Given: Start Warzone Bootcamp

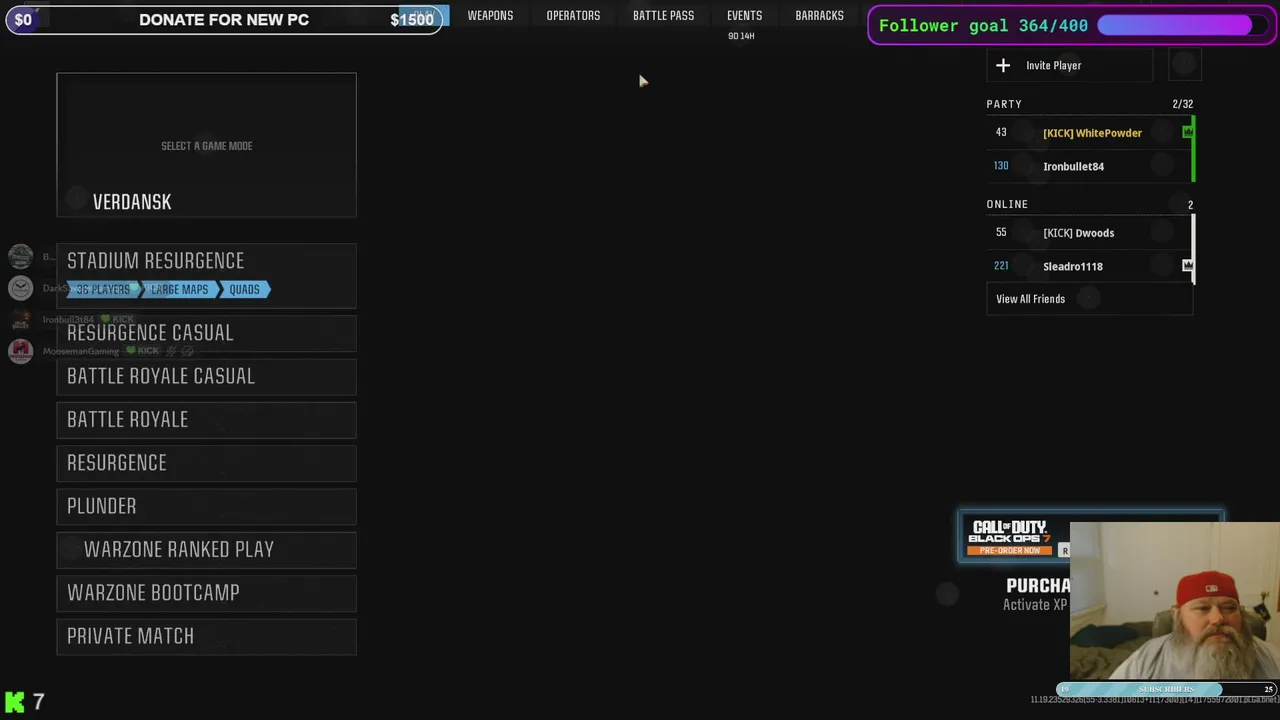Looking at the screenshot, I should pos(206,593).
